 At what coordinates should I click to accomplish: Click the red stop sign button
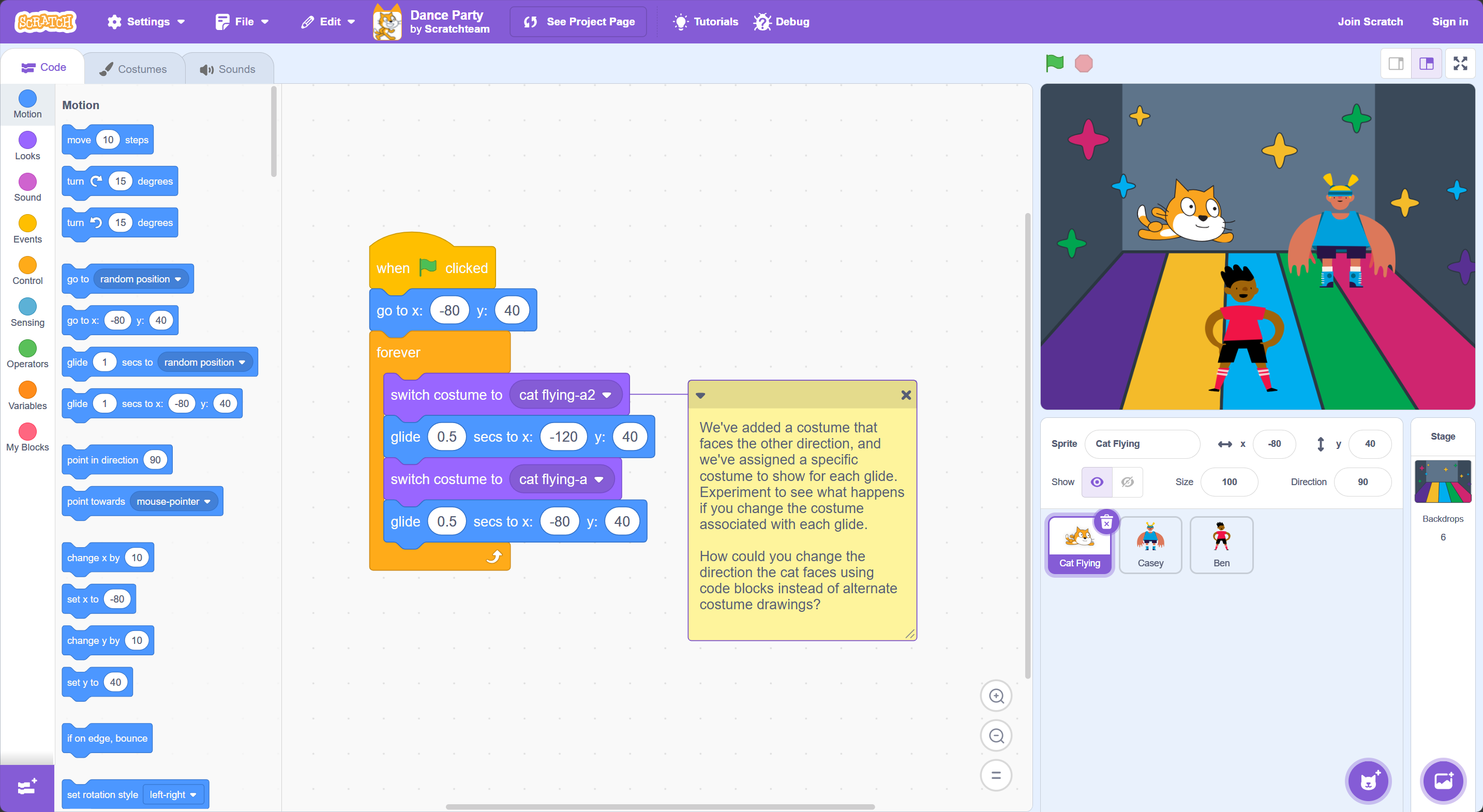1084,63
